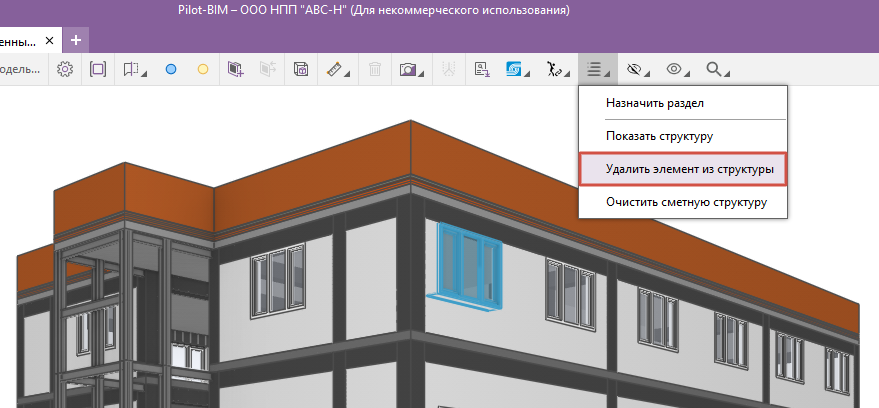This screenshot has width=879, height=408.
Task: Click the greyed model exchange arrows icon
Action: tap(268, 69)
